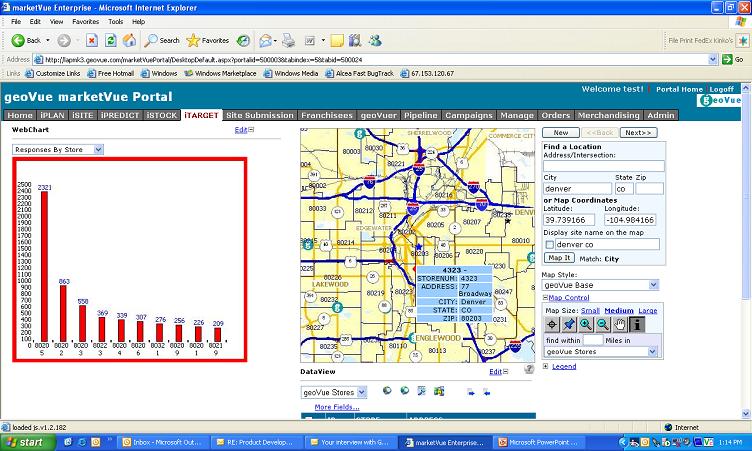Open find within geoVue Stores dropdown
This screenshot has width=752, height=451.
[652, 352]
